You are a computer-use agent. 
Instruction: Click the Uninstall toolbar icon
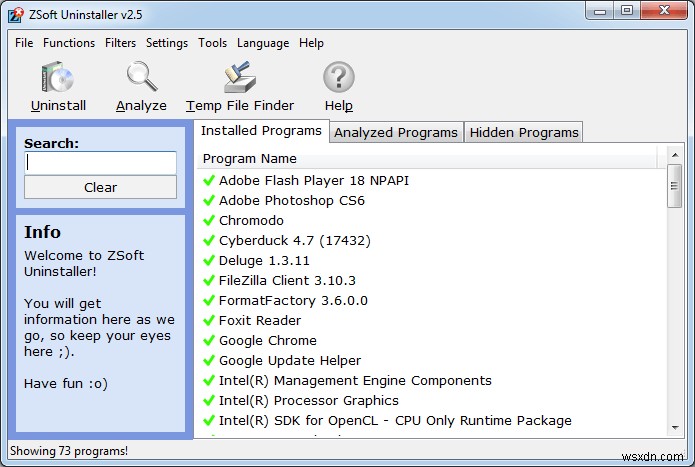coord(58,77)
